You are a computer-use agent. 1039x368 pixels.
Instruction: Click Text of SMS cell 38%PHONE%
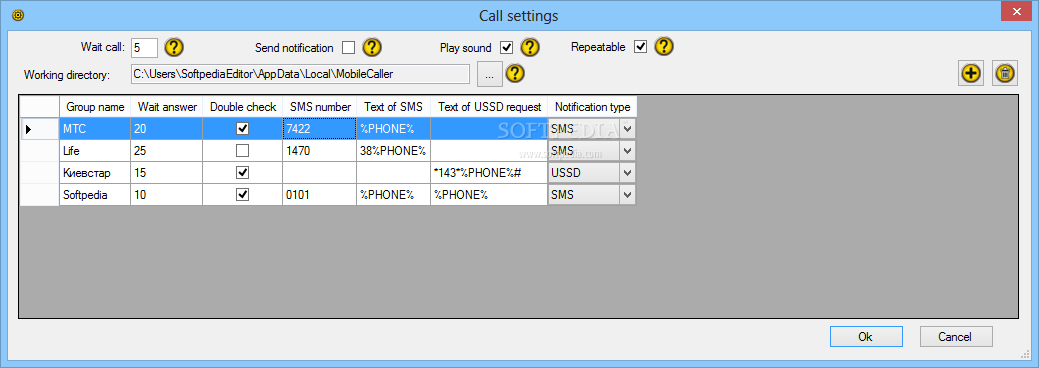point(394,151)
